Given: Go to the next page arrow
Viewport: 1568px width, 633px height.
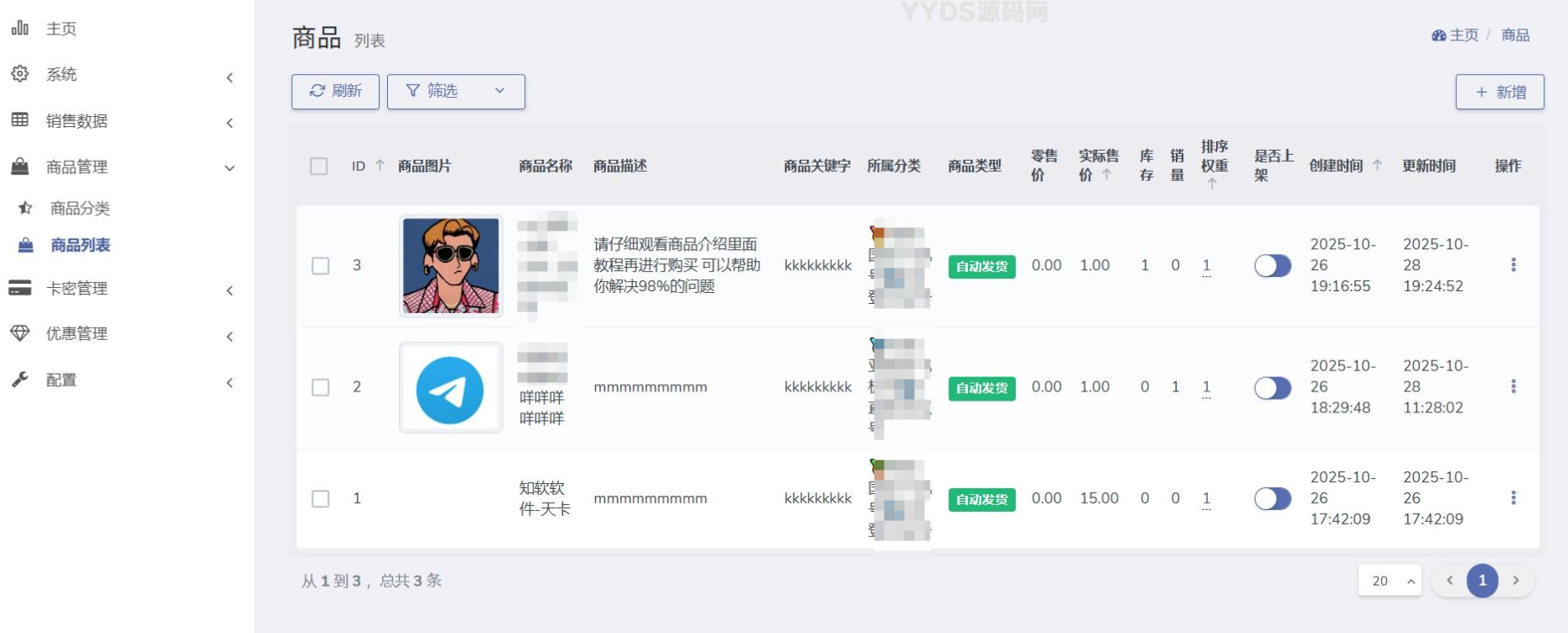Looking at the screenshot, I should pyautogui.click(x=1516, y=580).
